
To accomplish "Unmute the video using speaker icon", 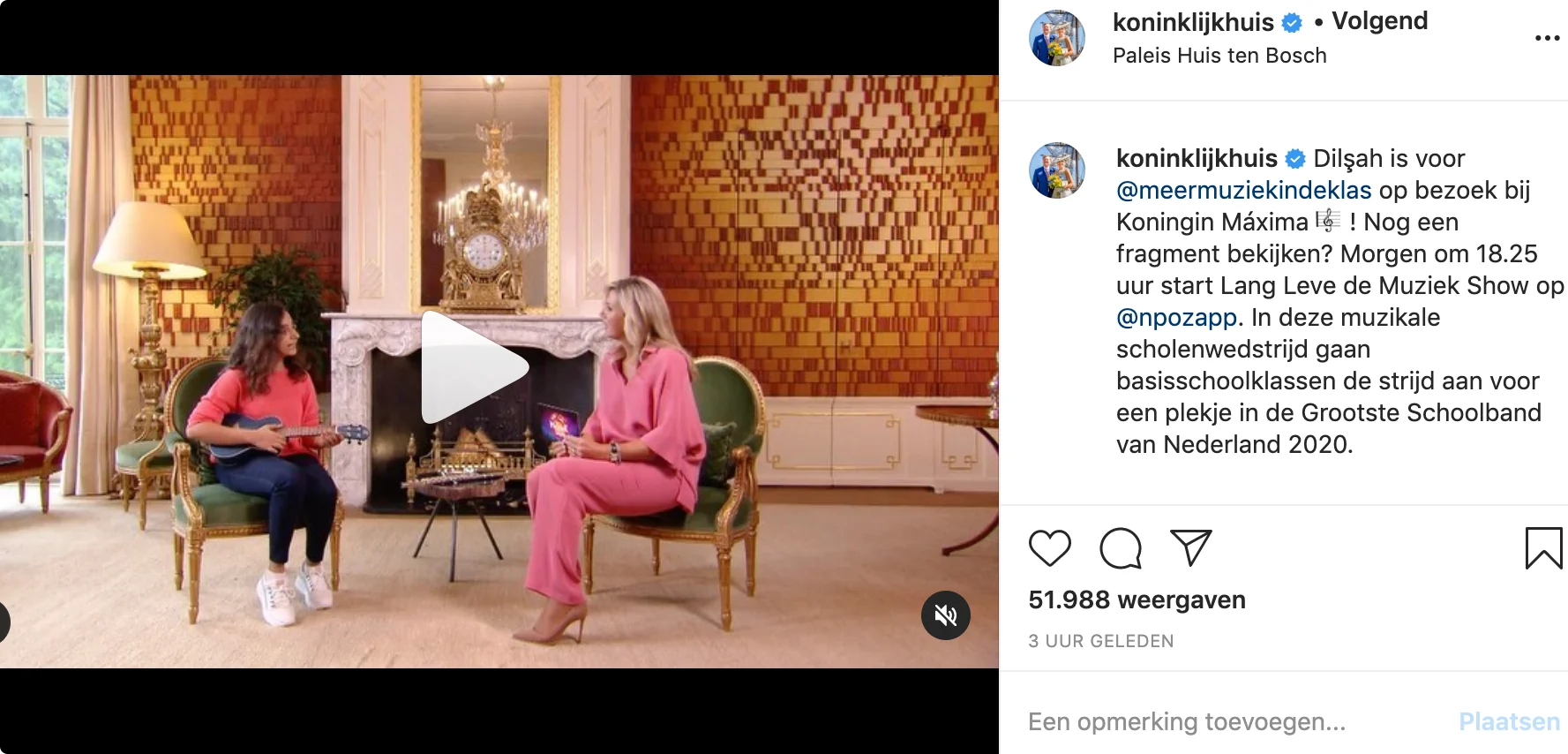I will pyautogui.click(x=946, y=615).
